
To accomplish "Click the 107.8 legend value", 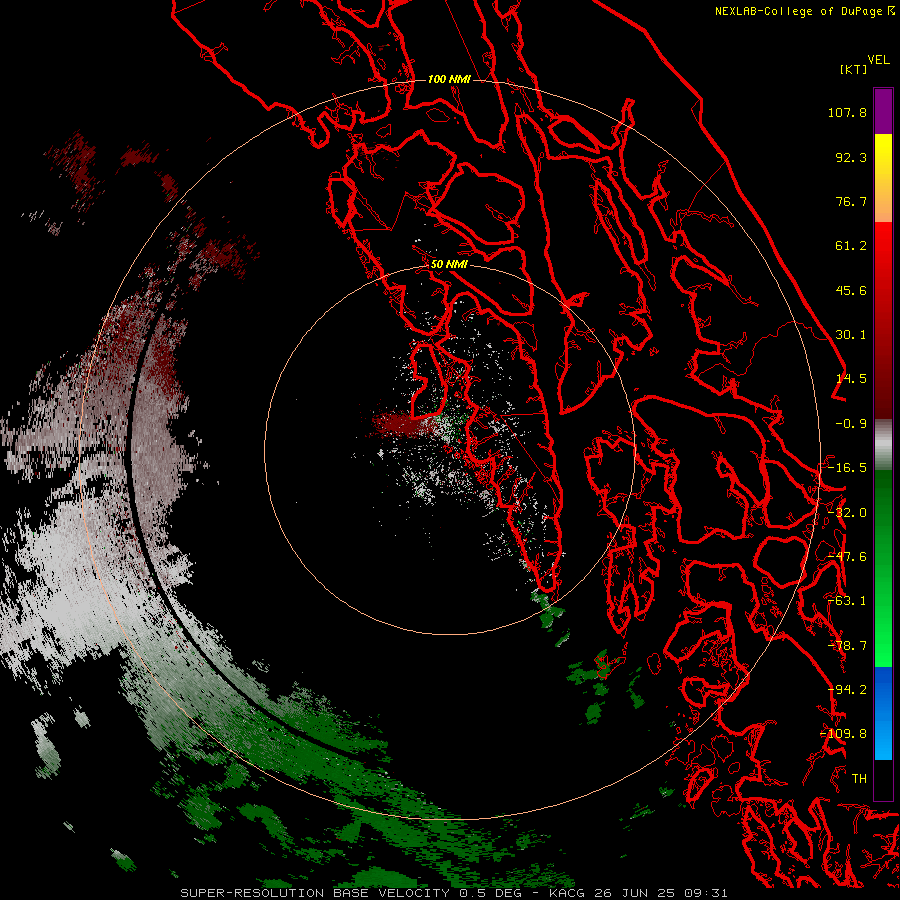I will [x=847, y=112].
